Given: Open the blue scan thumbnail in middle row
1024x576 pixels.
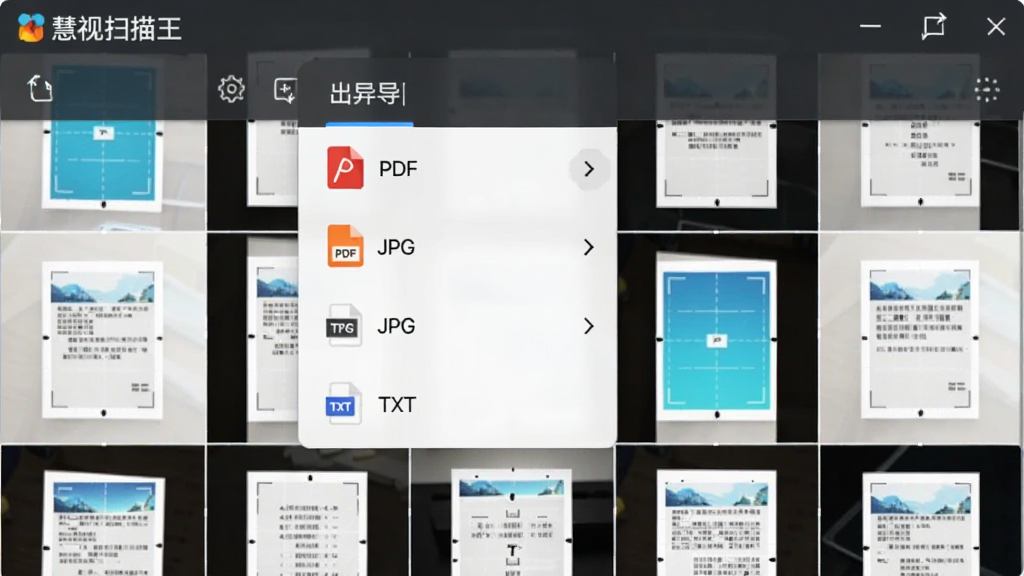Looking at the screenshot, I should 716,340.
